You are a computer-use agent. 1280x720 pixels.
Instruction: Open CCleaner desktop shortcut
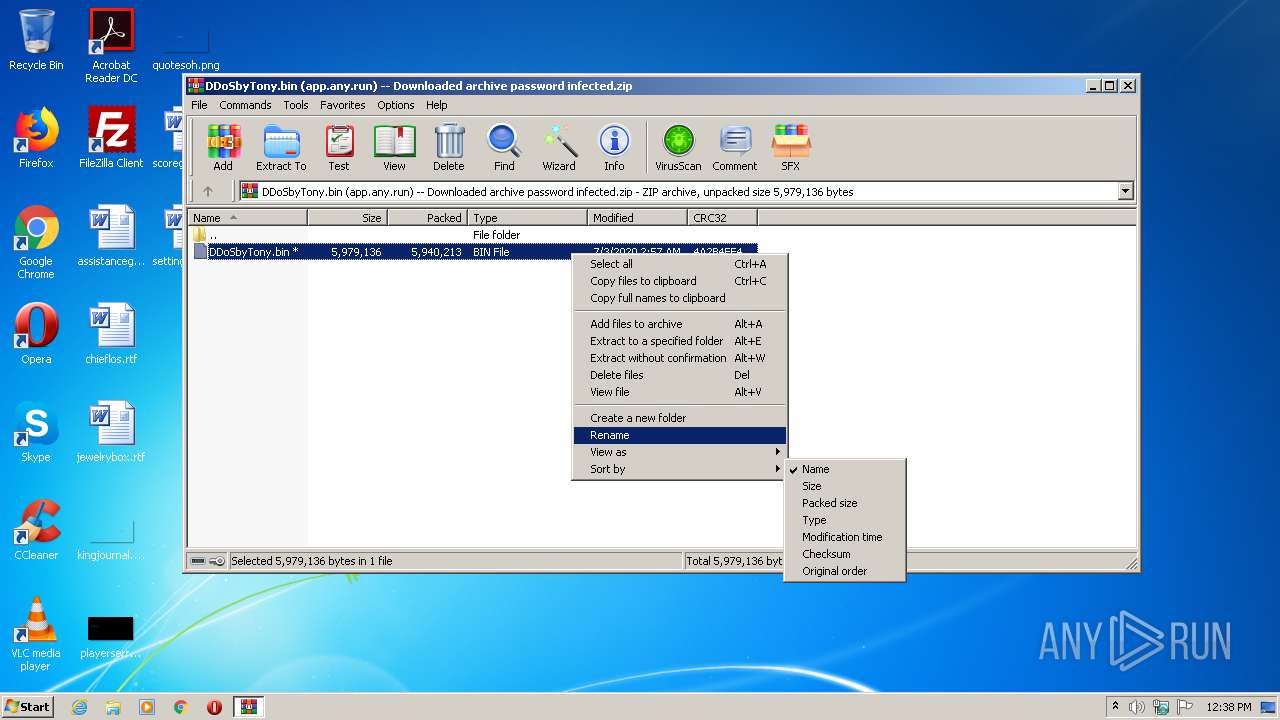point(36,530)
